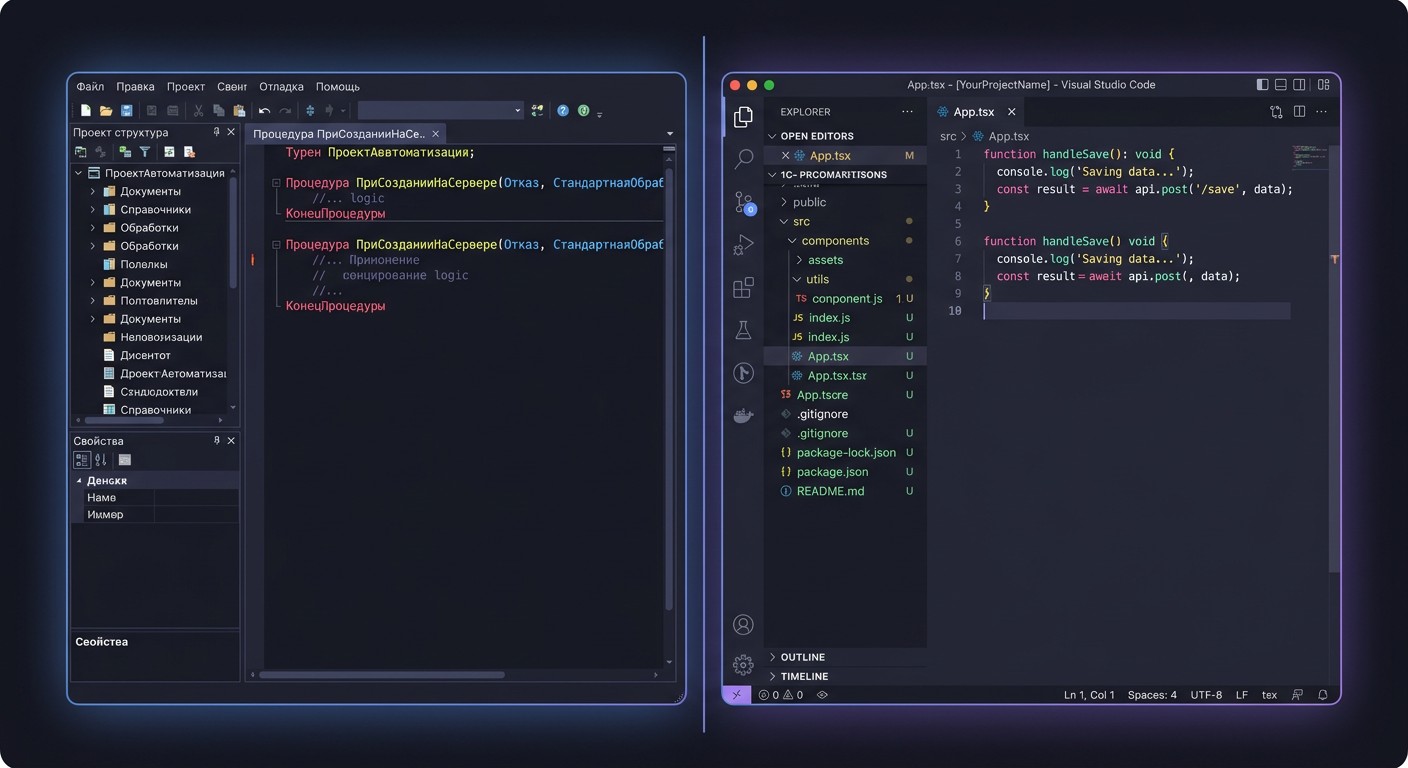Open the Отладка menu
The height and width of the screenshot is (768, 1408).
[x=281, y=87]
